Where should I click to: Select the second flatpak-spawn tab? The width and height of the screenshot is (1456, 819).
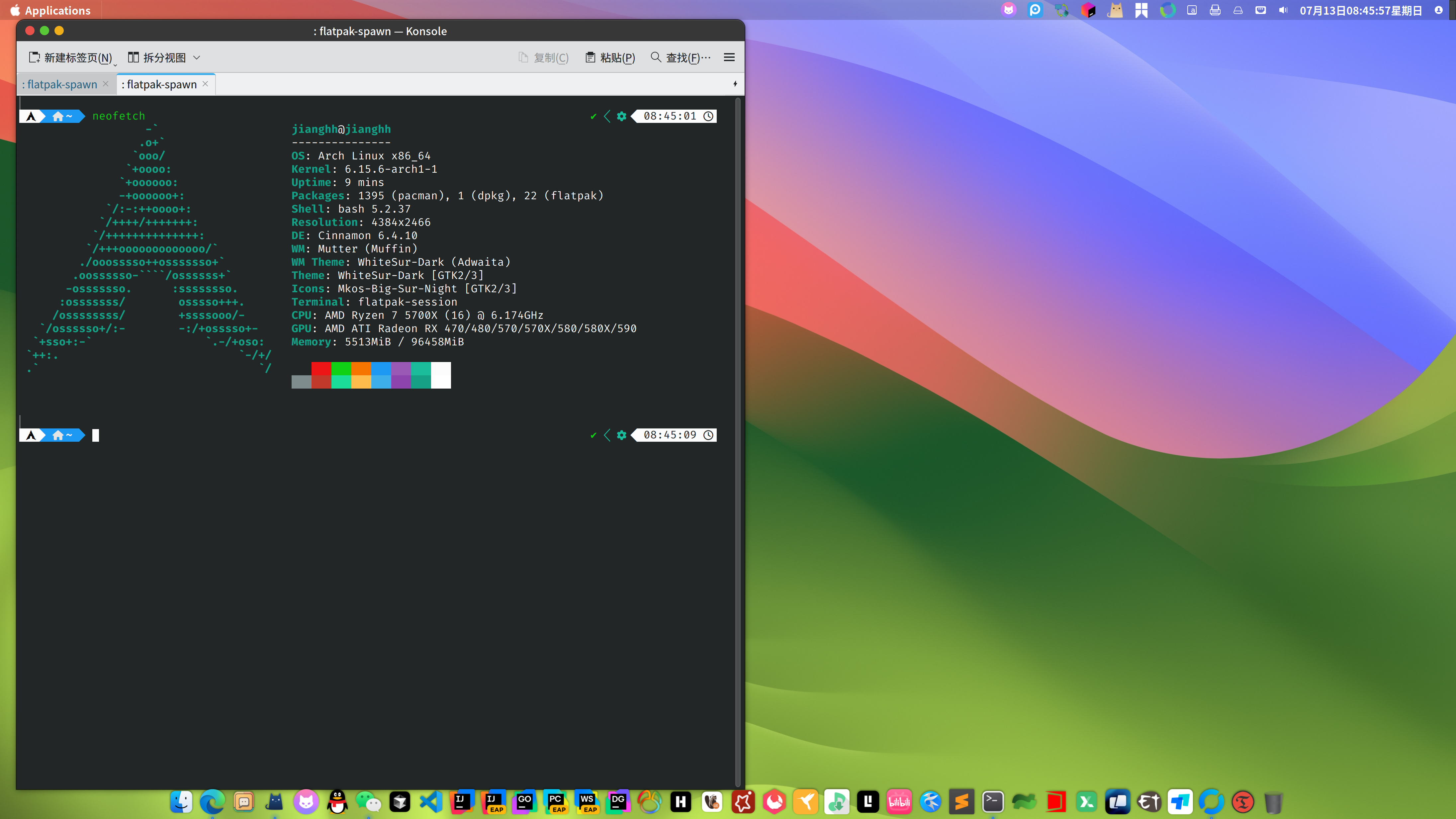click(159, 84)
